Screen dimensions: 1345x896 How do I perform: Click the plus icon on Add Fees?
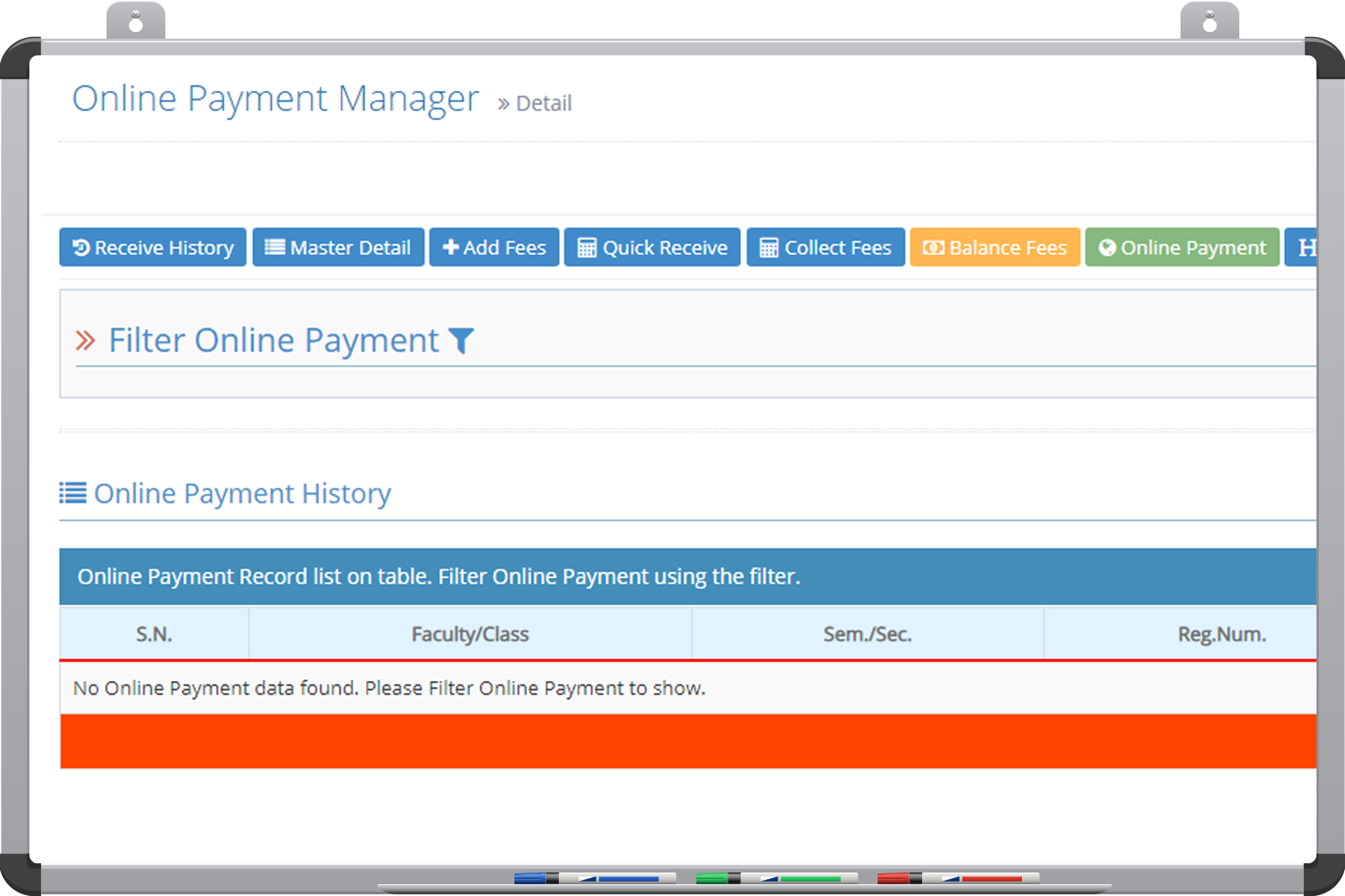(x=451, y=247)
